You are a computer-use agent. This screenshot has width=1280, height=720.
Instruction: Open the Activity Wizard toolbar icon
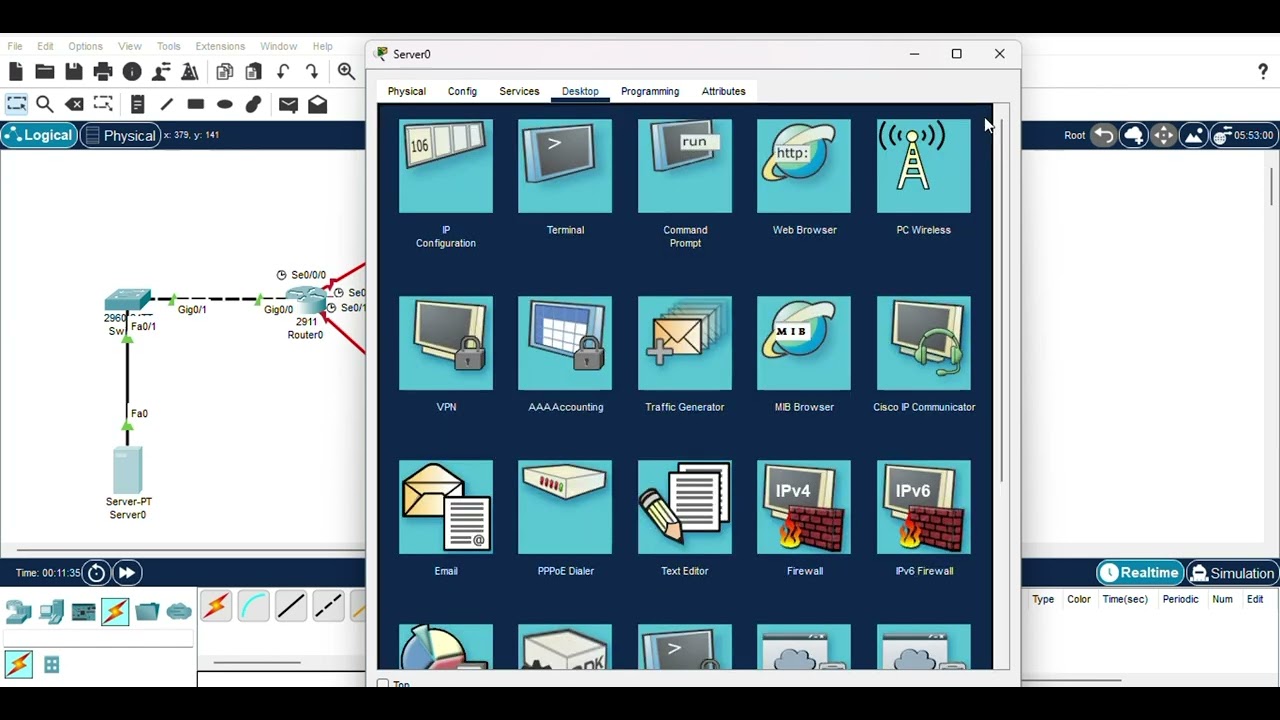189,71
